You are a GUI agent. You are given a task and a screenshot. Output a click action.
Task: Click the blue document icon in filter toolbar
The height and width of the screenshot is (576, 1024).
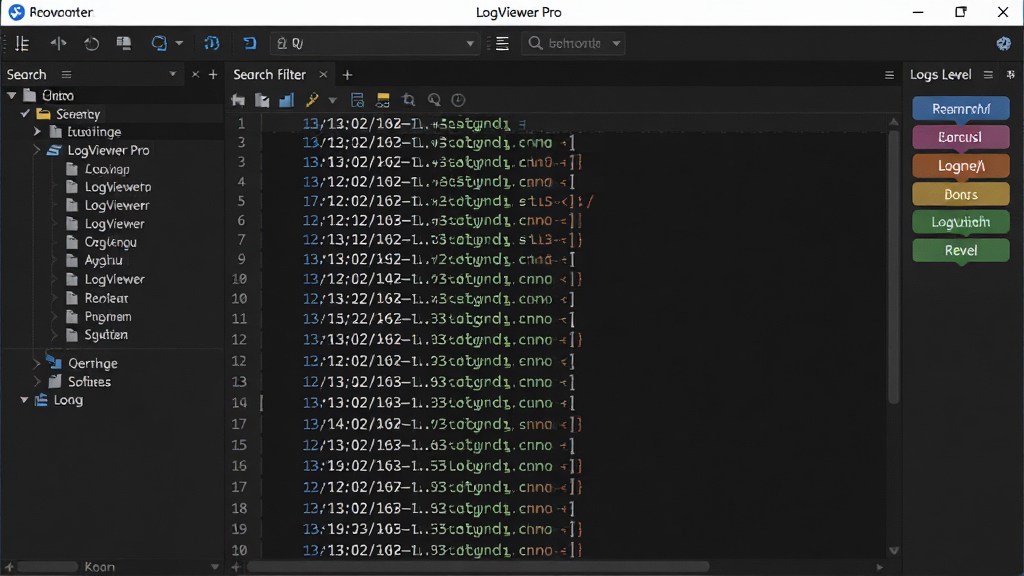click(x=357, y=100)
